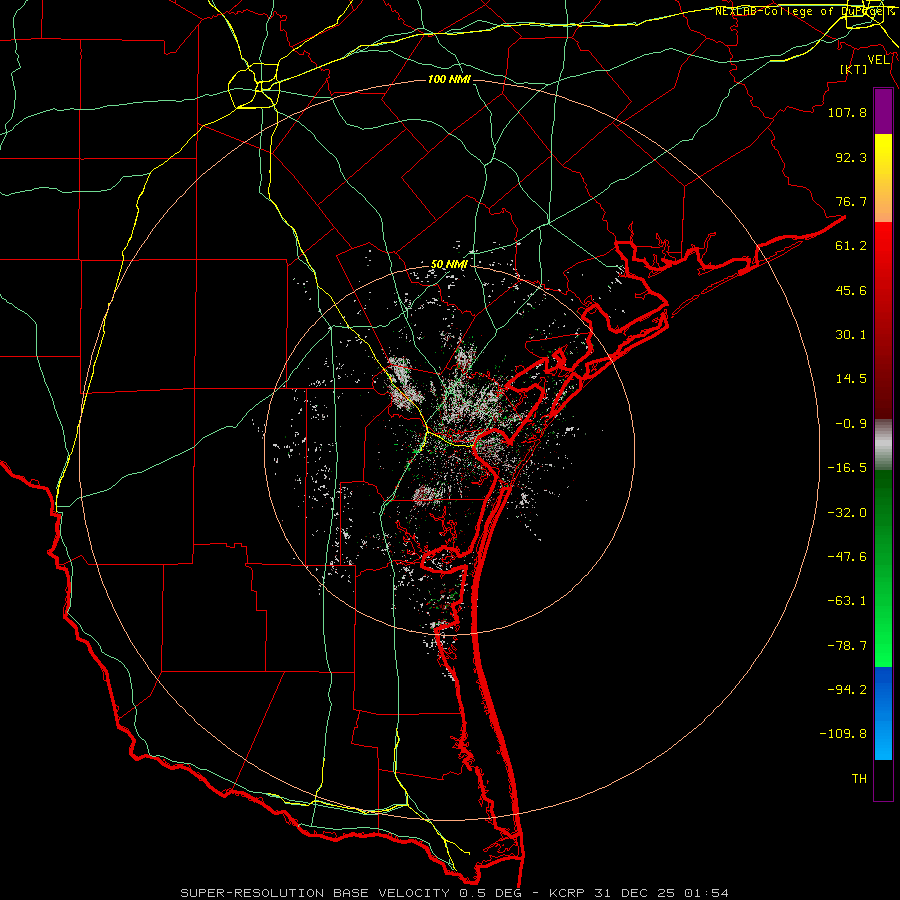Pick the purple segment of the color bar

coord(883,112)
